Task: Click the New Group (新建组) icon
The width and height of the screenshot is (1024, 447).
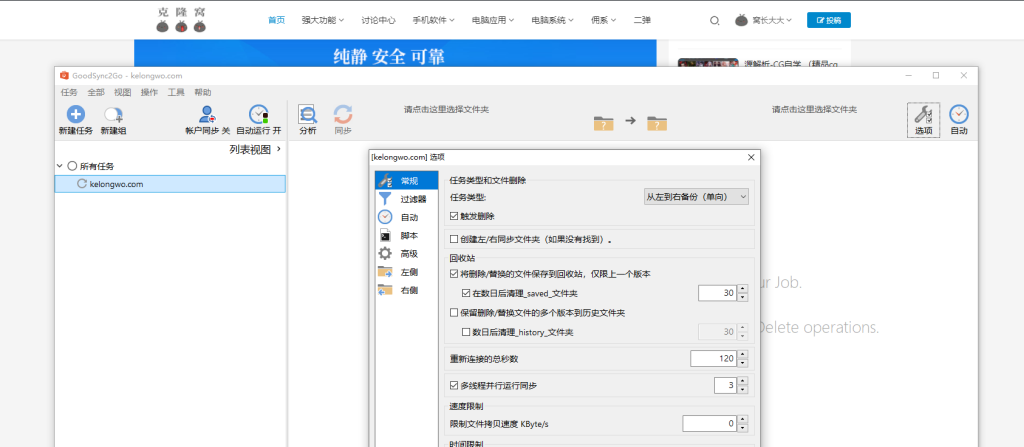Action: [114, 115]
